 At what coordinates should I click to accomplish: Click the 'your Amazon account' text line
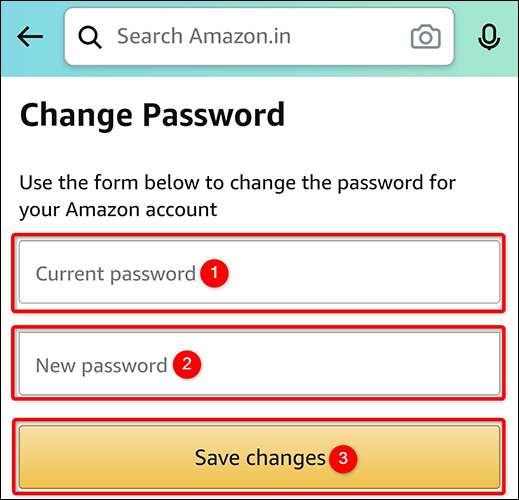click(x=118, y=210)
